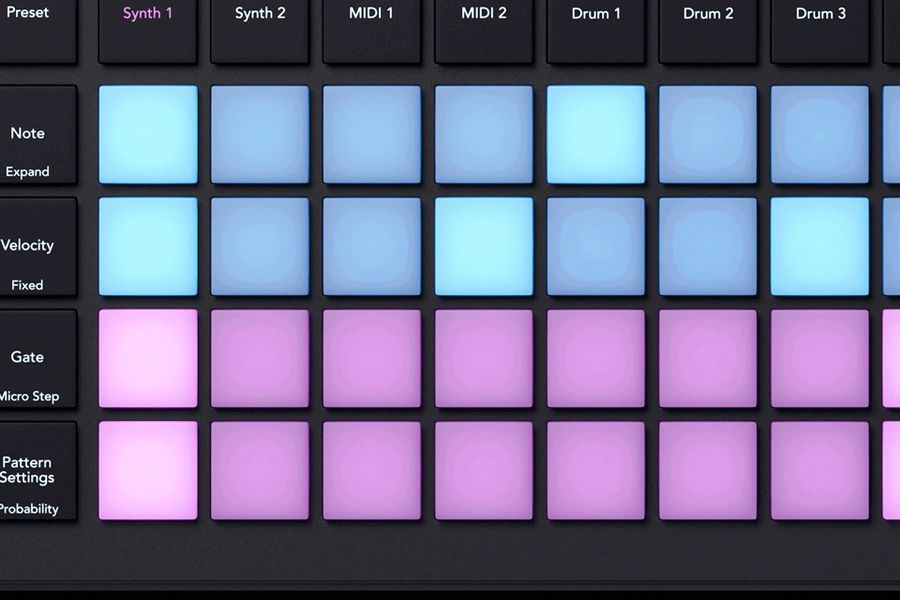Screen dimensions: 900x600
Task: Select the Drum 1 track button
Action: pyautogui.click(x=595, y=30)
